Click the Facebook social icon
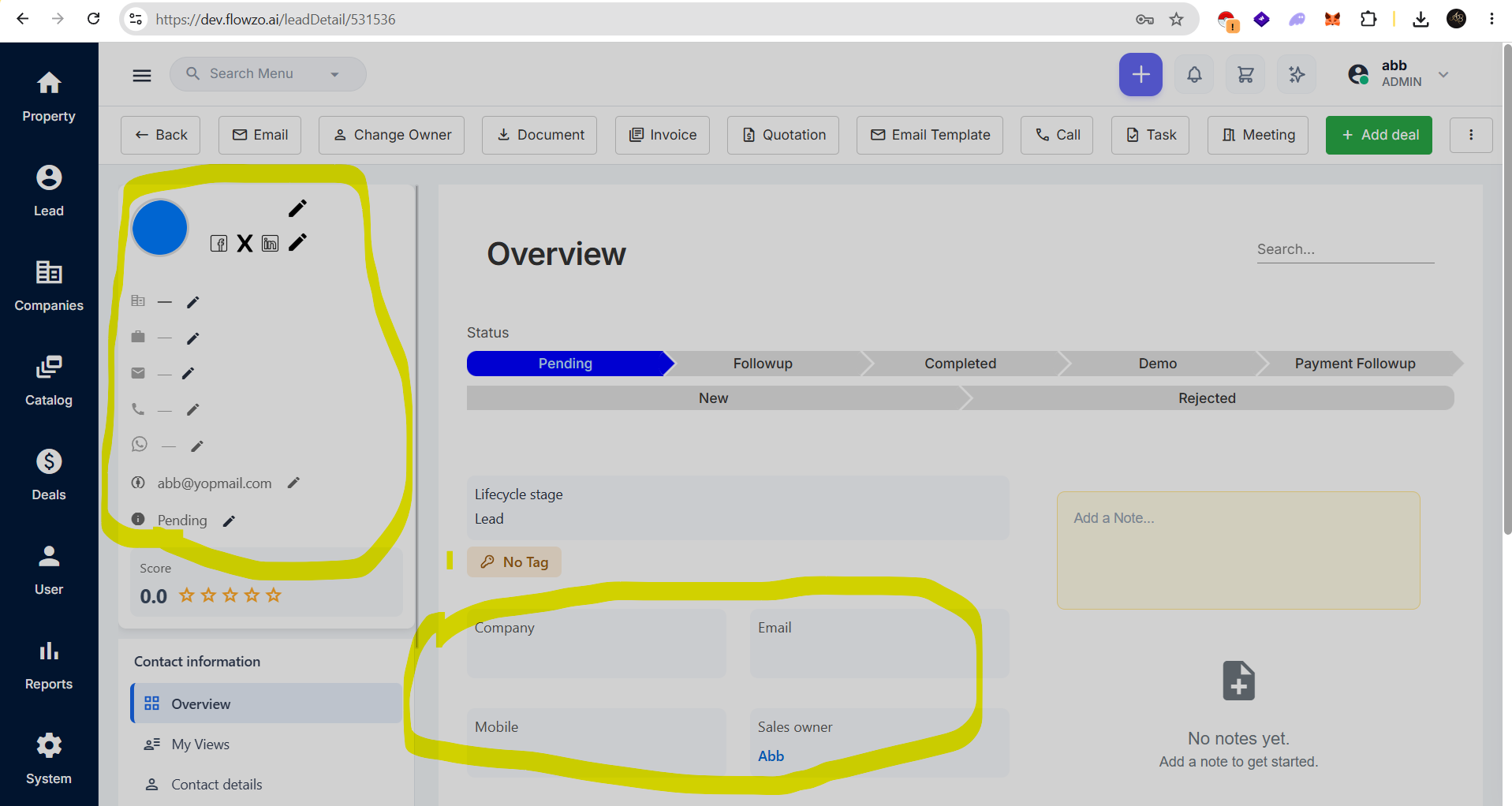The width and height of the screenshot is (1512, 806). [219, 244]
